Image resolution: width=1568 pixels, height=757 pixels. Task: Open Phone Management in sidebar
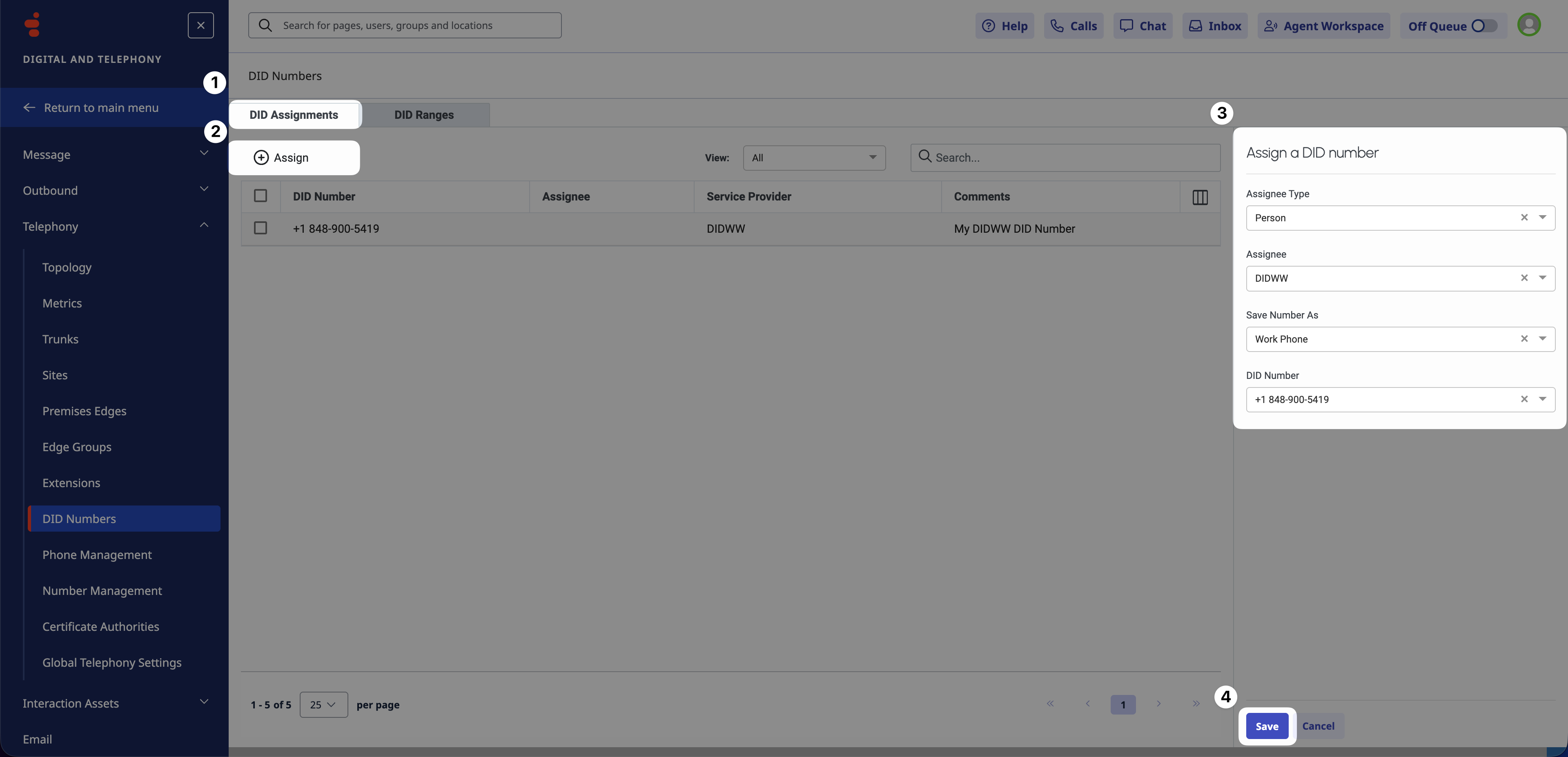[x=97, y=554]
